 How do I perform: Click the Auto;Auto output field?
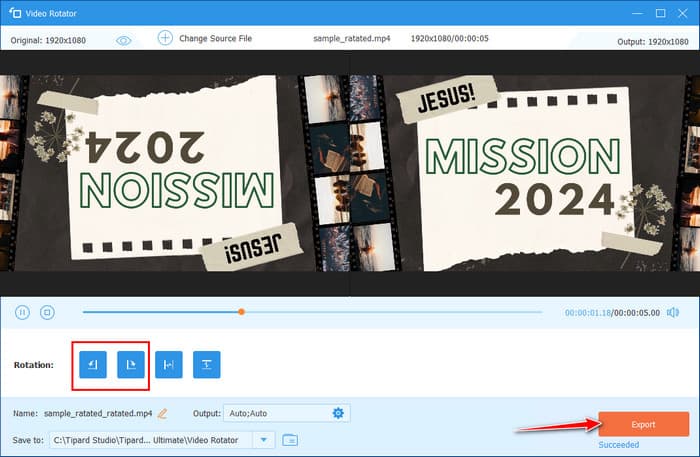coord(287,413)
